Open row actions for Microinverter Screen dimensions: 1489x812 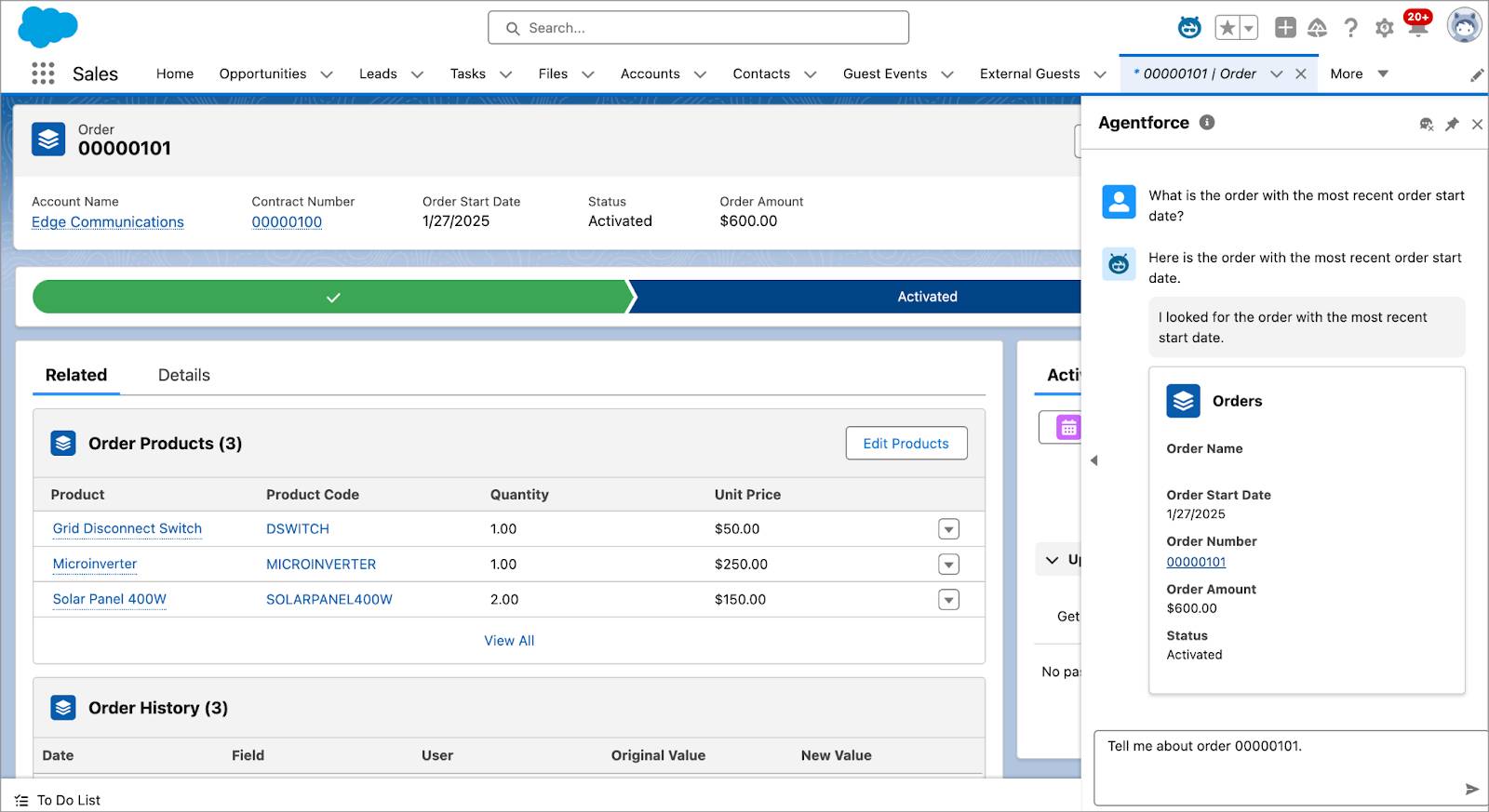point(948,565)
